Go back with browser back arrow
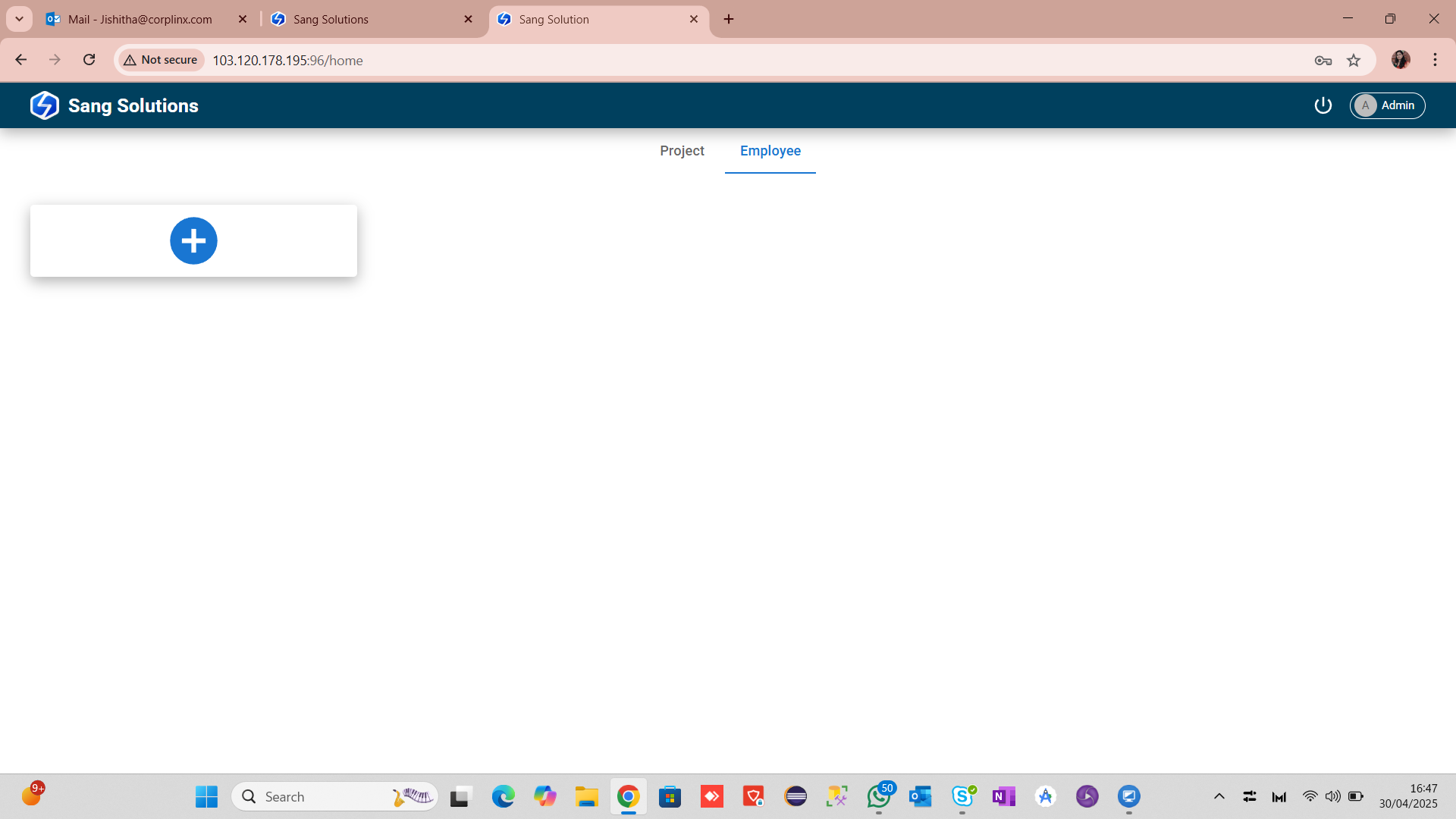1456x819 pixels. point(21,60)
